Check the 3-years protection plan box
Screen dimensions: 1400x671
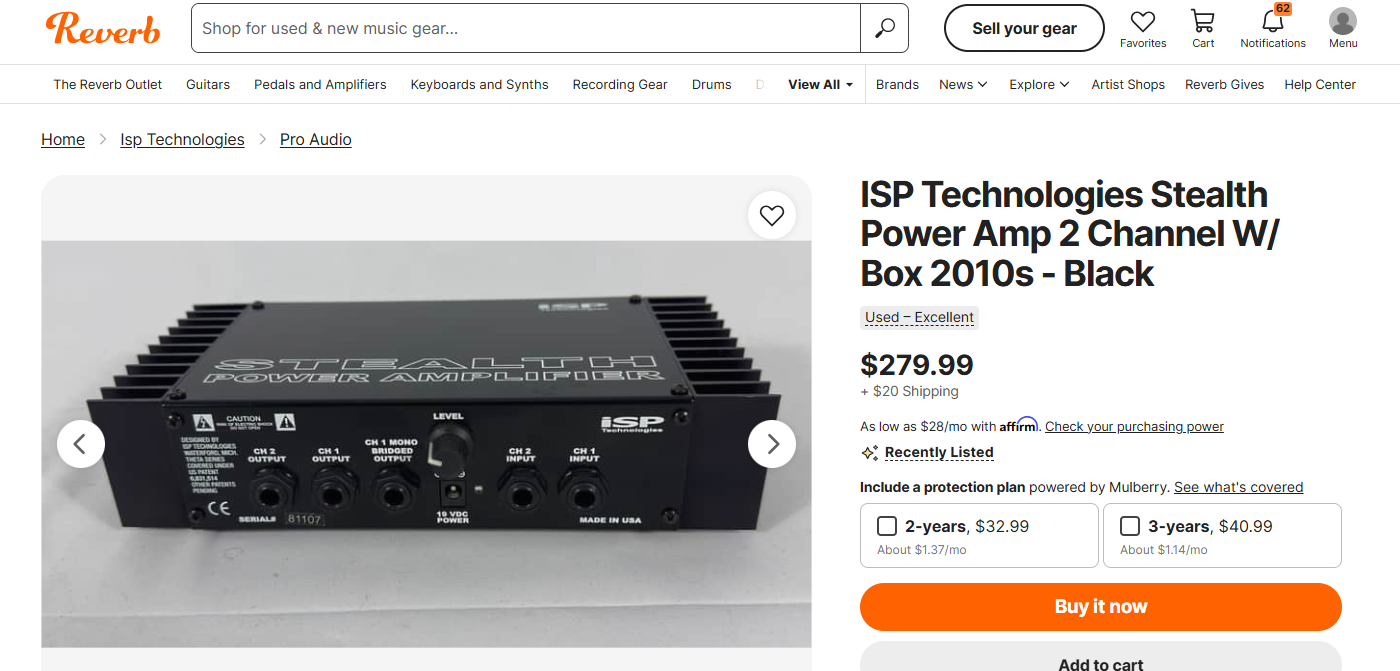(x=1130, y=526)
